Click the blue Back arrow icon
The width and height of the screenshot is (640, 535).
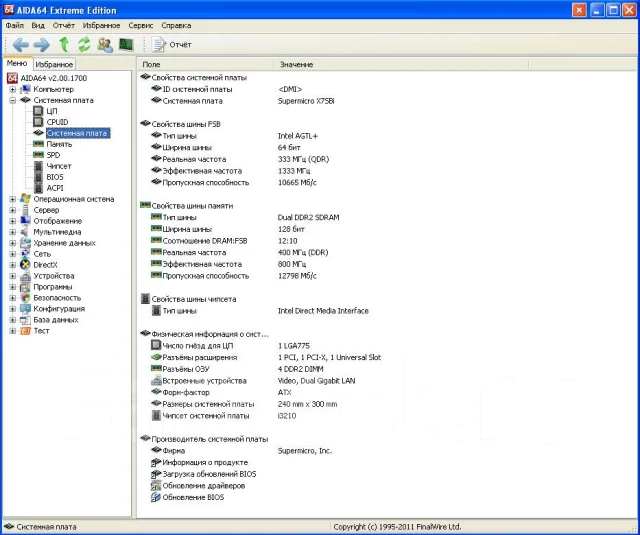click(x=21, y=44)
